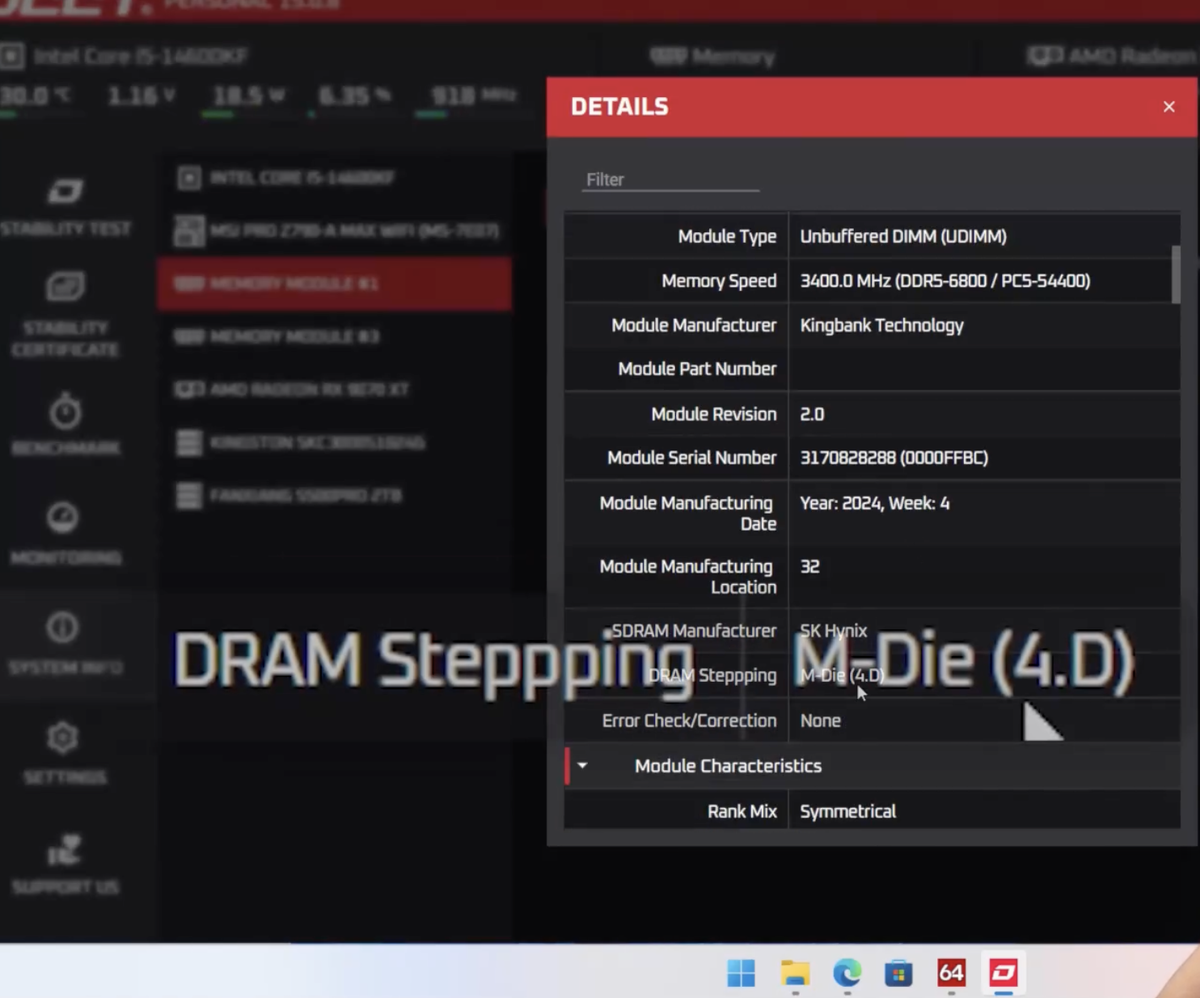Click the OCCT taskbar icon
The image size is (1200, 998).
pos(1003,972)
